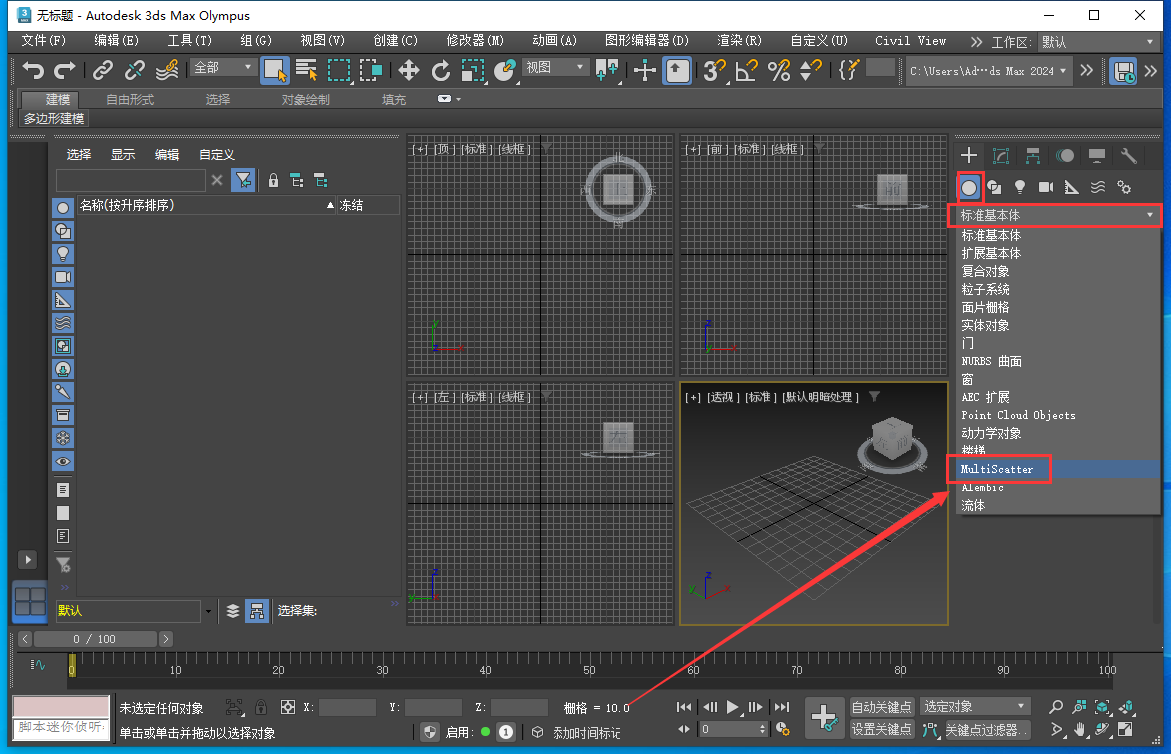This screenshot has width=1171, height=754.
Task: Switch to Lights creation category
Action: 1020,187
